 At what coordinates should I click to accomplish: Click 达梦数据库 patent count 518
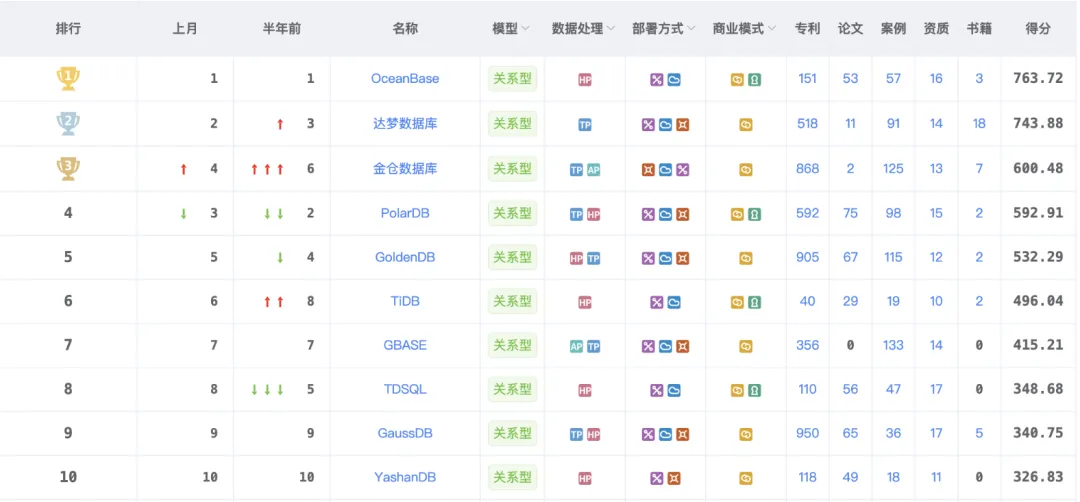(807, 123)
